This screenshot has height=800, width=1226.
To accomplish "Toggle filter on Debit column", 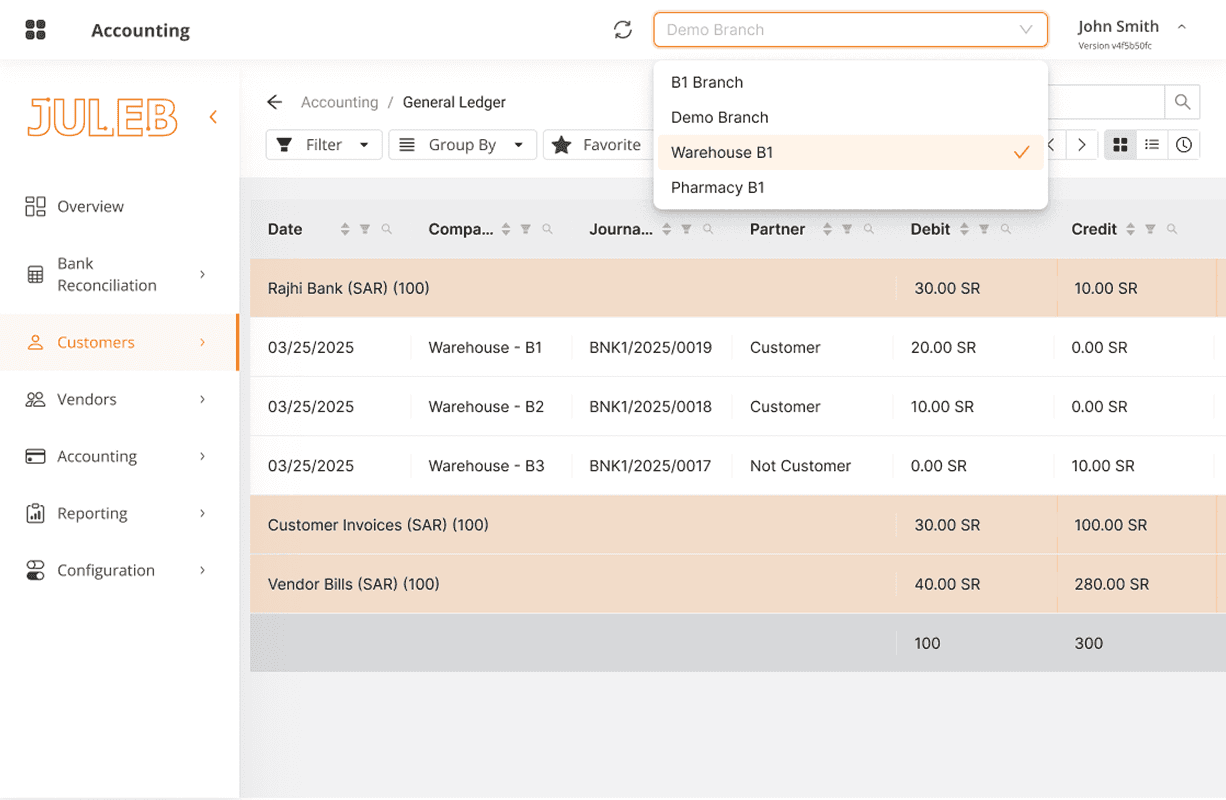I will pos(985,229).
